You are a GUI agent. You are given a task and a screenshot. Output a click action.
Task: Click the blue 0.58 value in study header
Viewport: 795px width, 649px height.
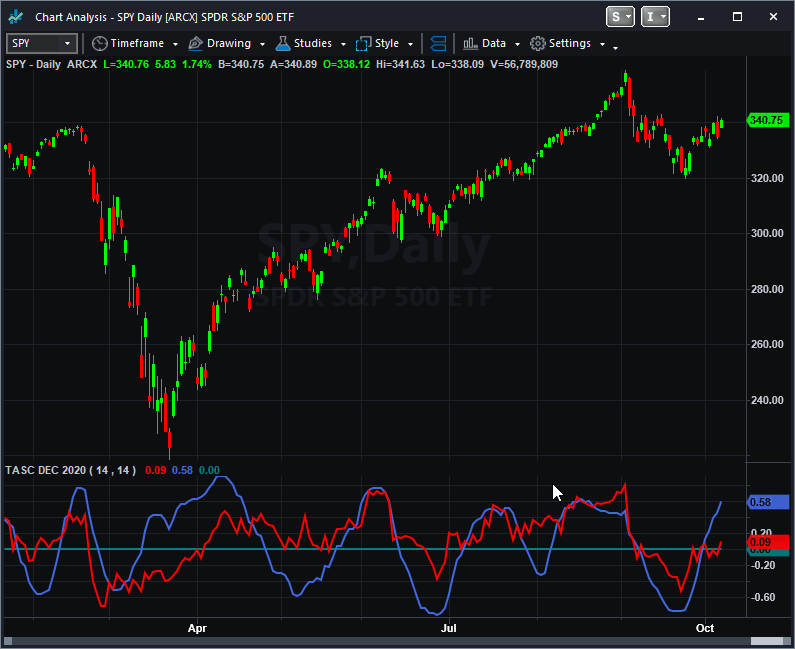tap(182, 471)
